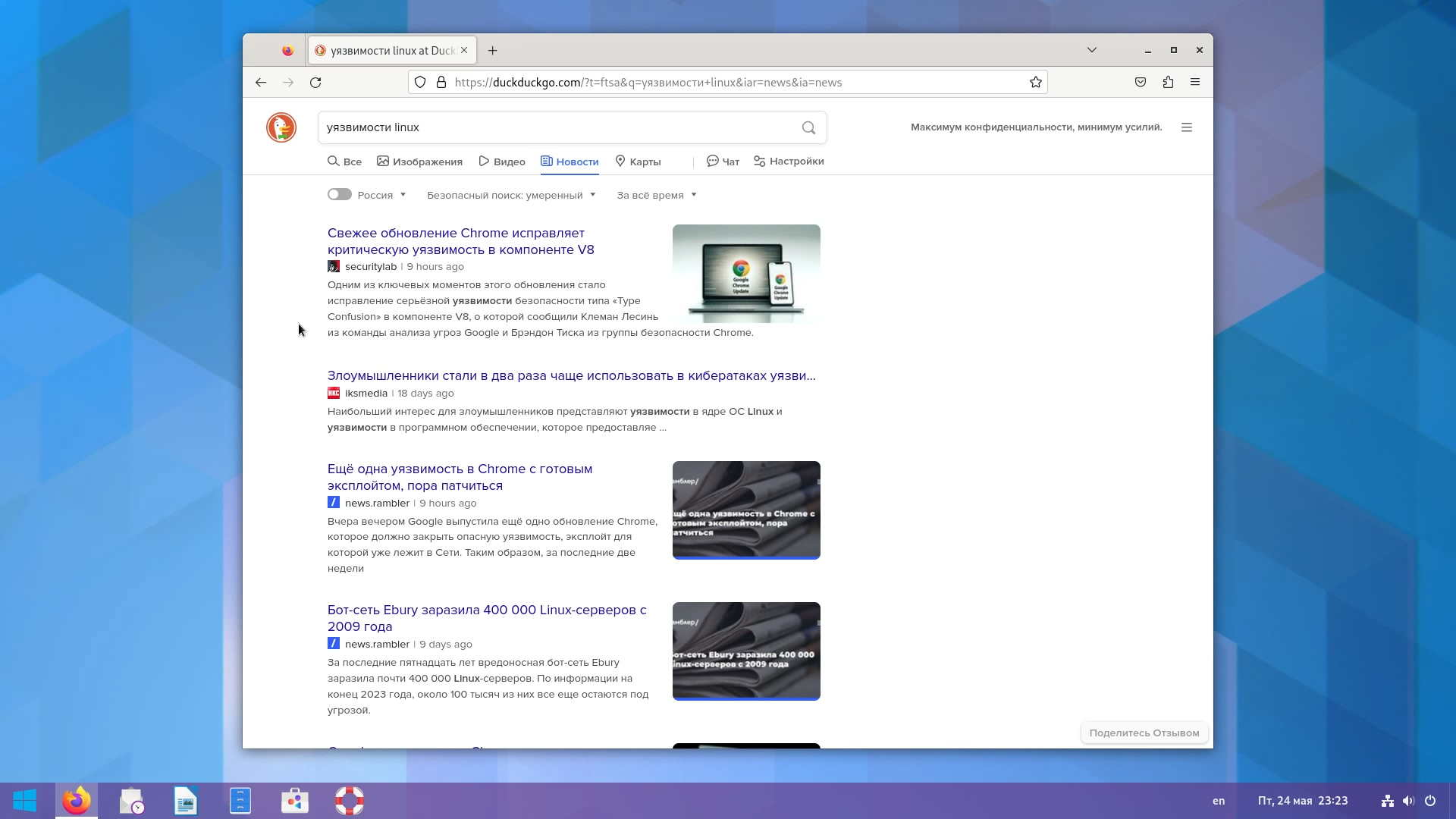
Task: Open Firefox from the taskbar
Action: 76,800
